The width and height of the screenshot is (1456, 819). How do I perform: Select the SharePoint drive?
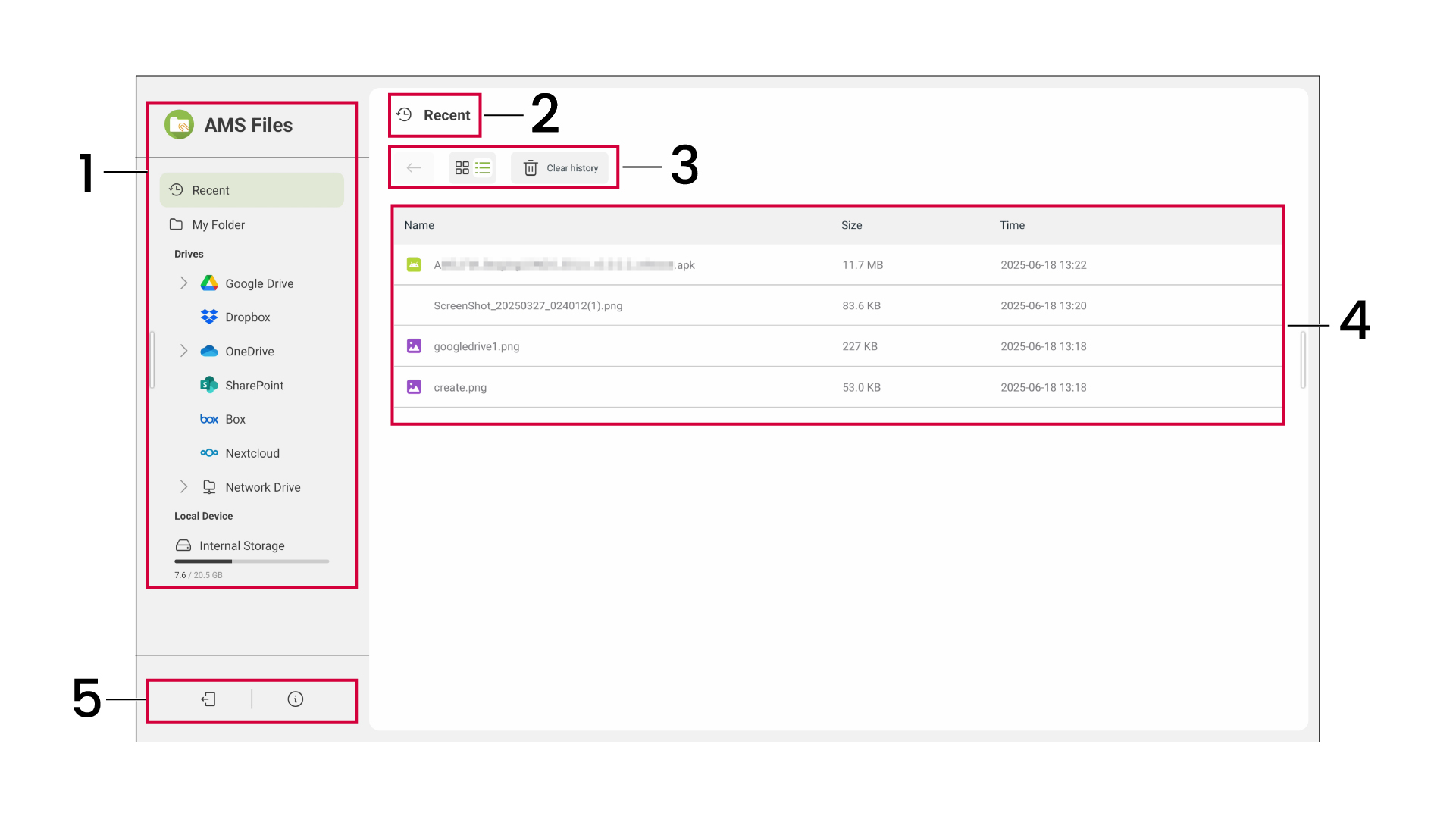(x=252, y=385)
